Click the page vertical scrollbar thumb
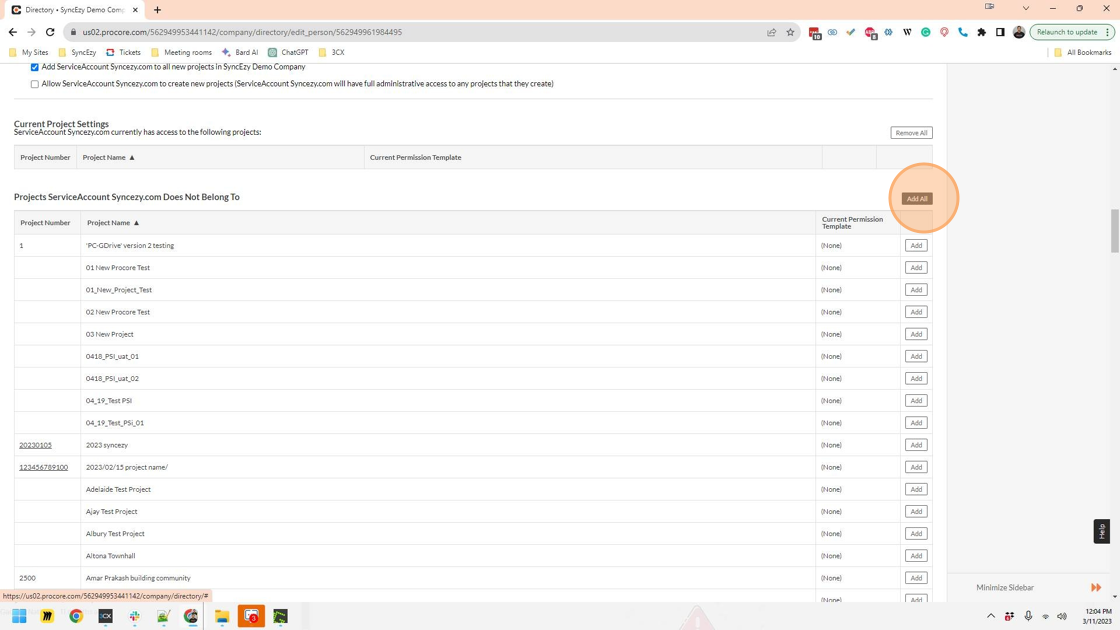Screen dimensions: 1120x630 [x=1115, y=231]
